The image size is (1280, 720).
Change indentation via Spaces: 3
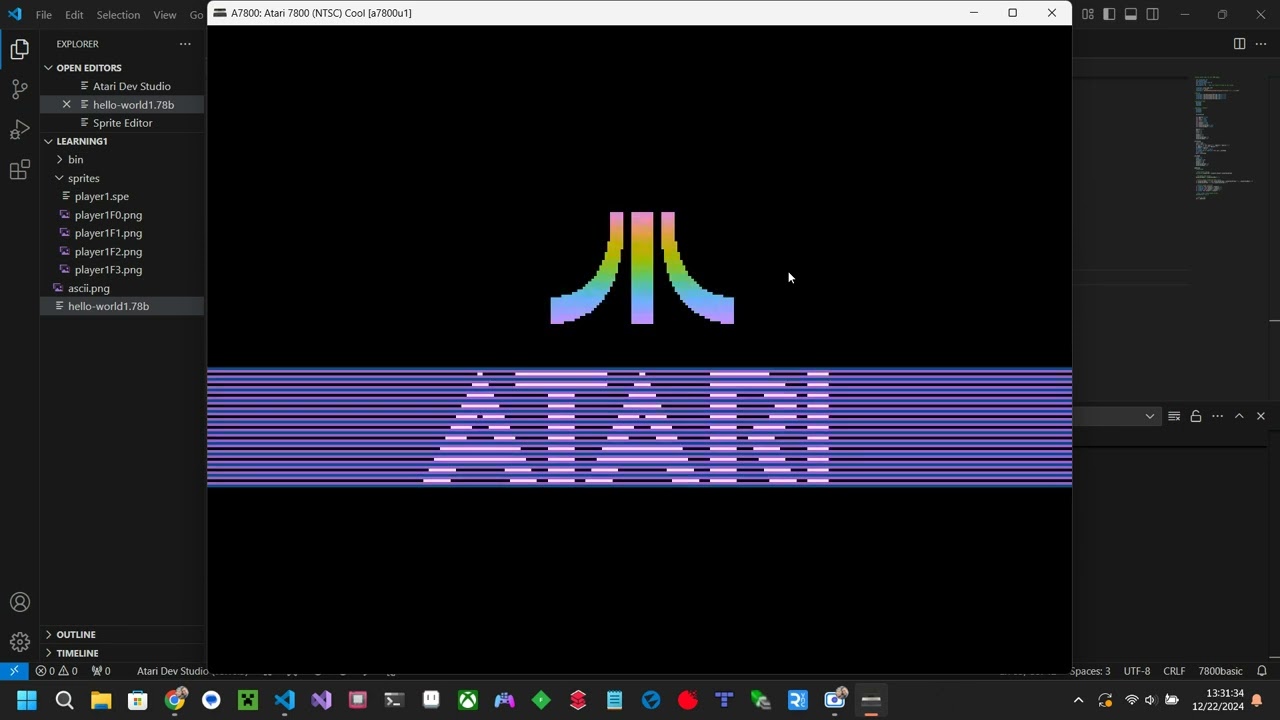[1090, 671]
